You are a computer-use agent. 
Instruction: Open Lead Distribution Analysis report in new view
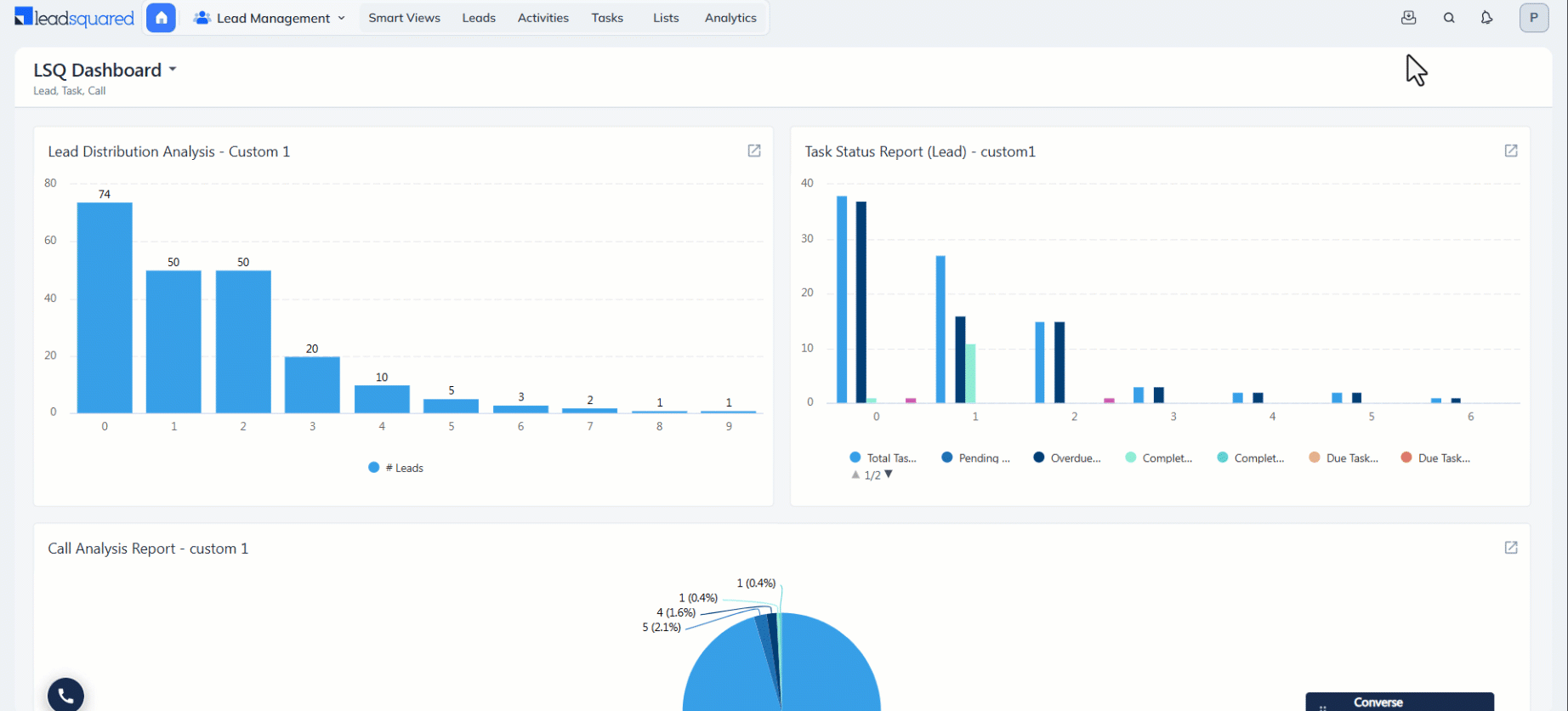click(754, 151)
